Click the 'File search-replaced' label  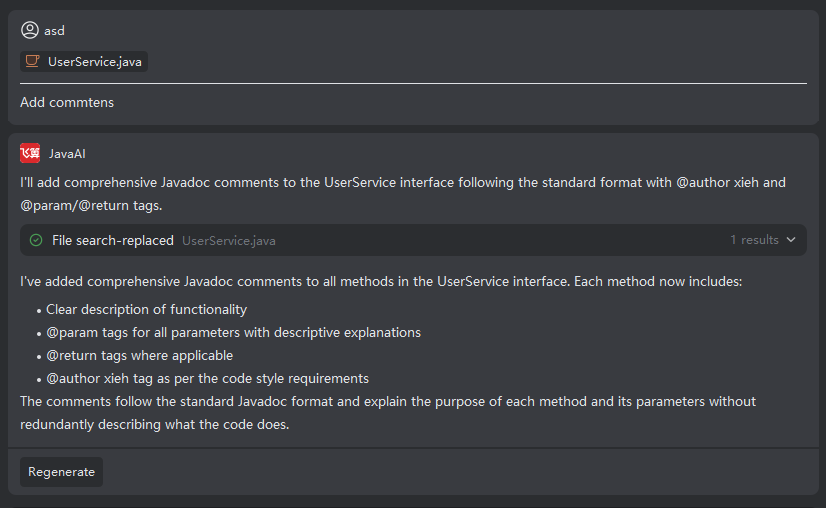coord(113,240)
